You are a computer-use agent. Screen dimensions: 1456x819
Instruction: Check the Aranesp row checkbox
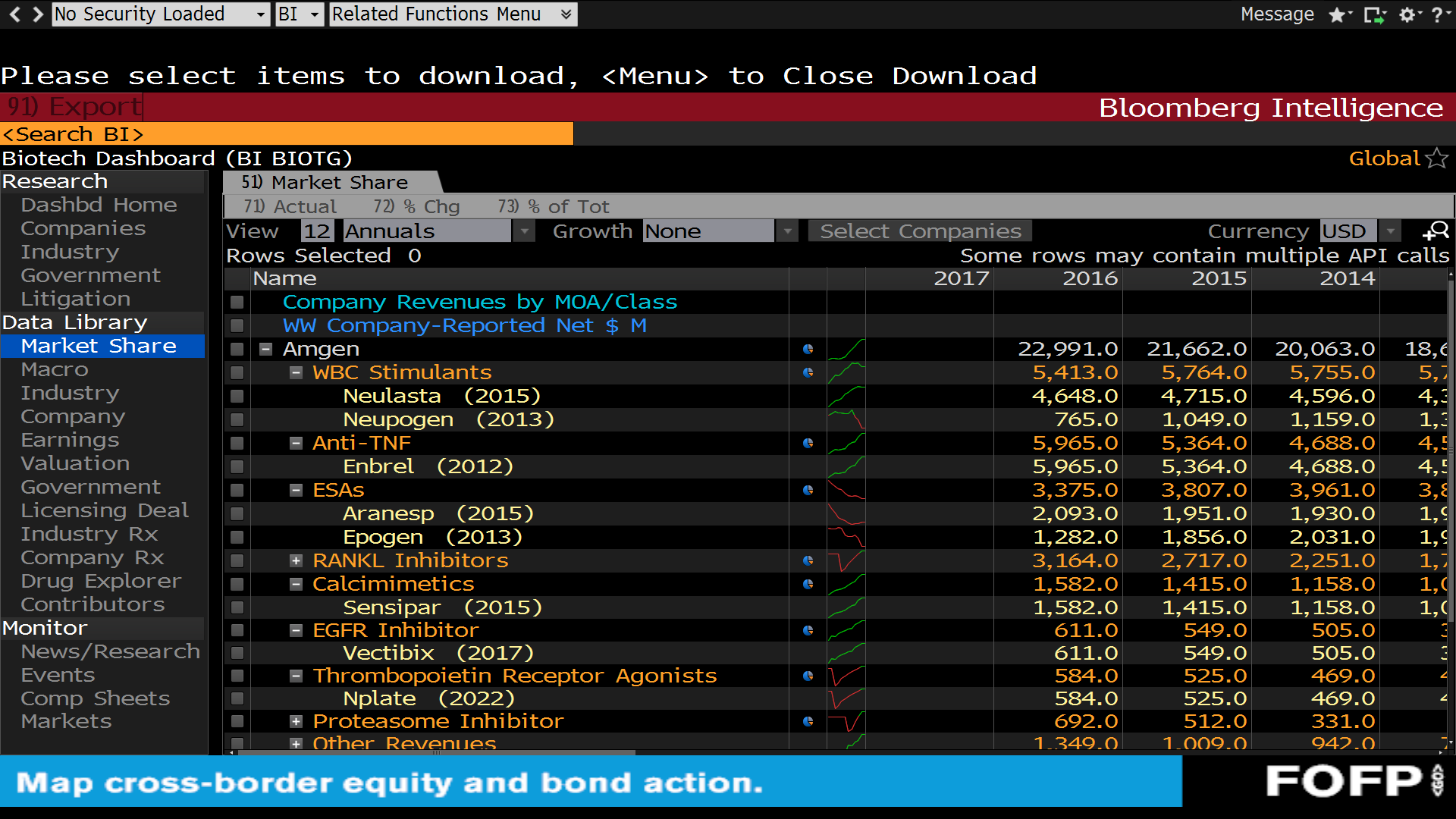click(x=237, y=513)
